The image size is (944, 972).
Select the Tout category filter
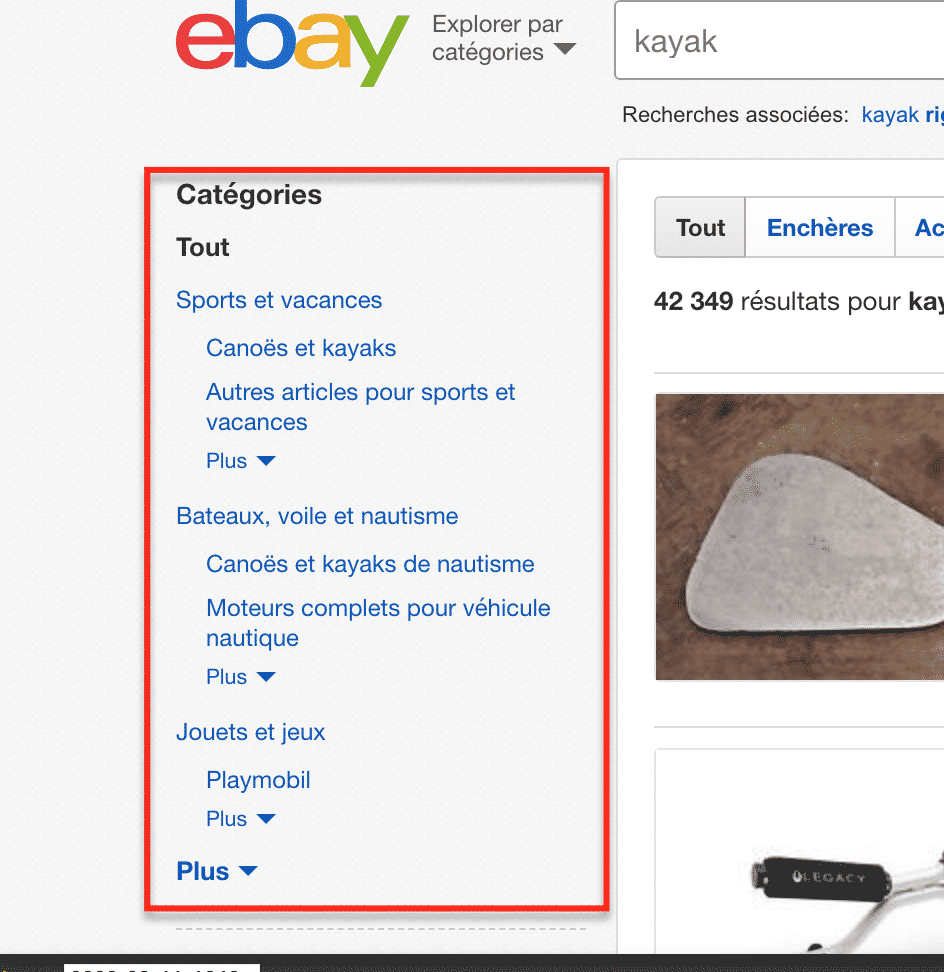point(203,247)
